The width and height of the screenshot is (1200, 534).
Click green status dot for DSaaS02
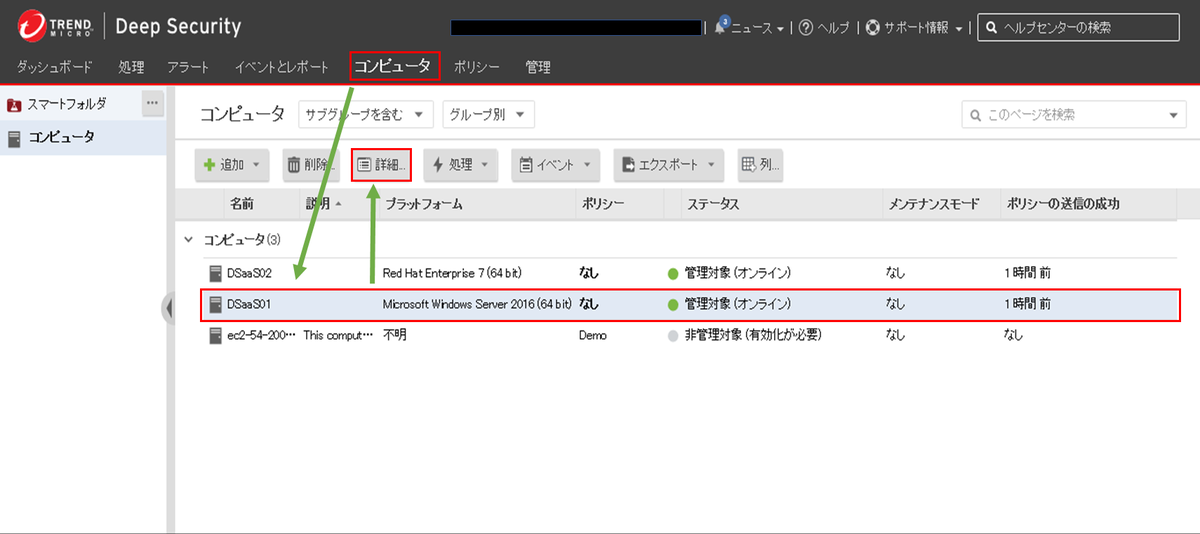click(x=673, y=273)
